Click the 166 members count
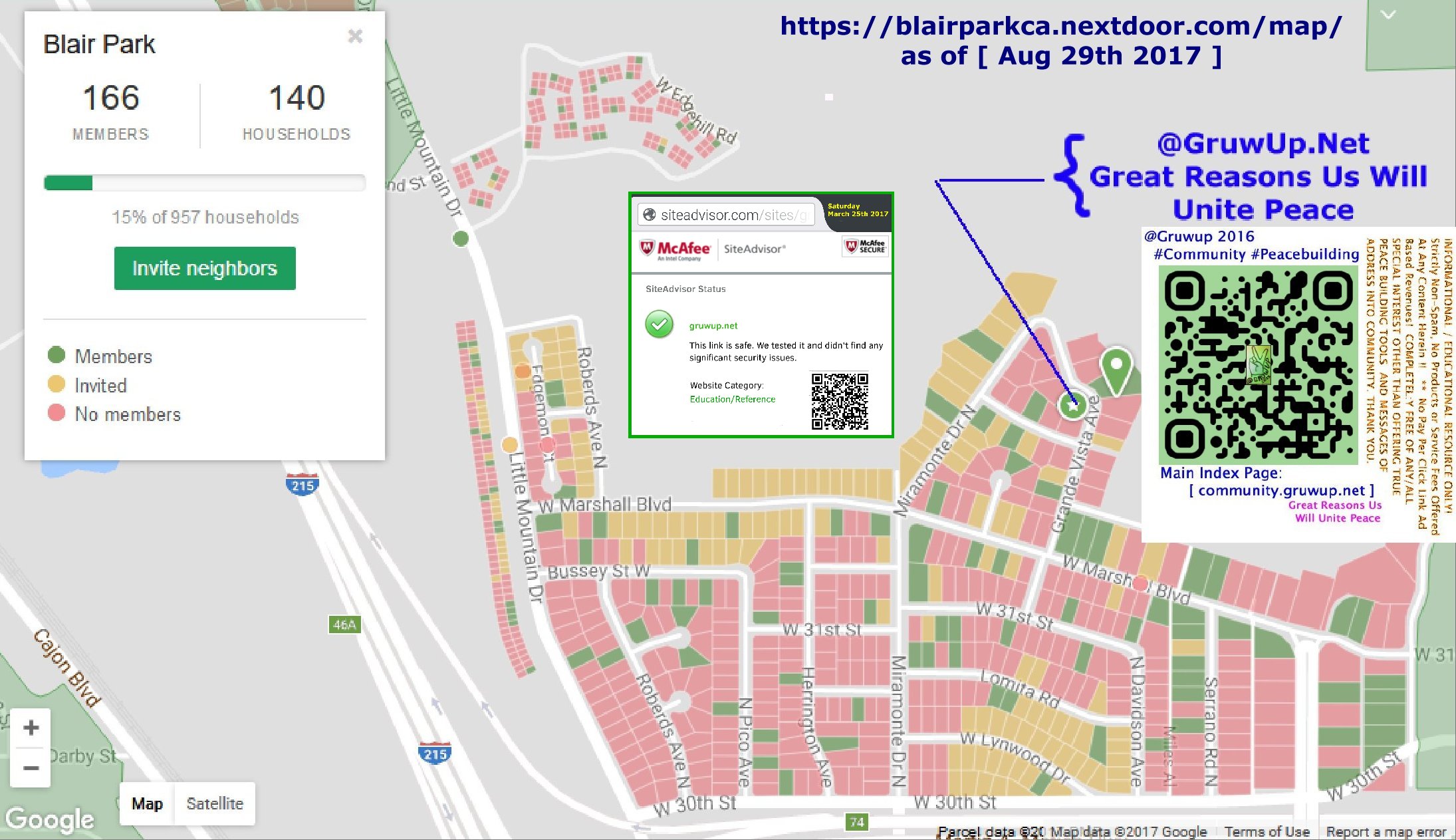The height and width of the screenshot is (840, 1456). tap(111, 98)
